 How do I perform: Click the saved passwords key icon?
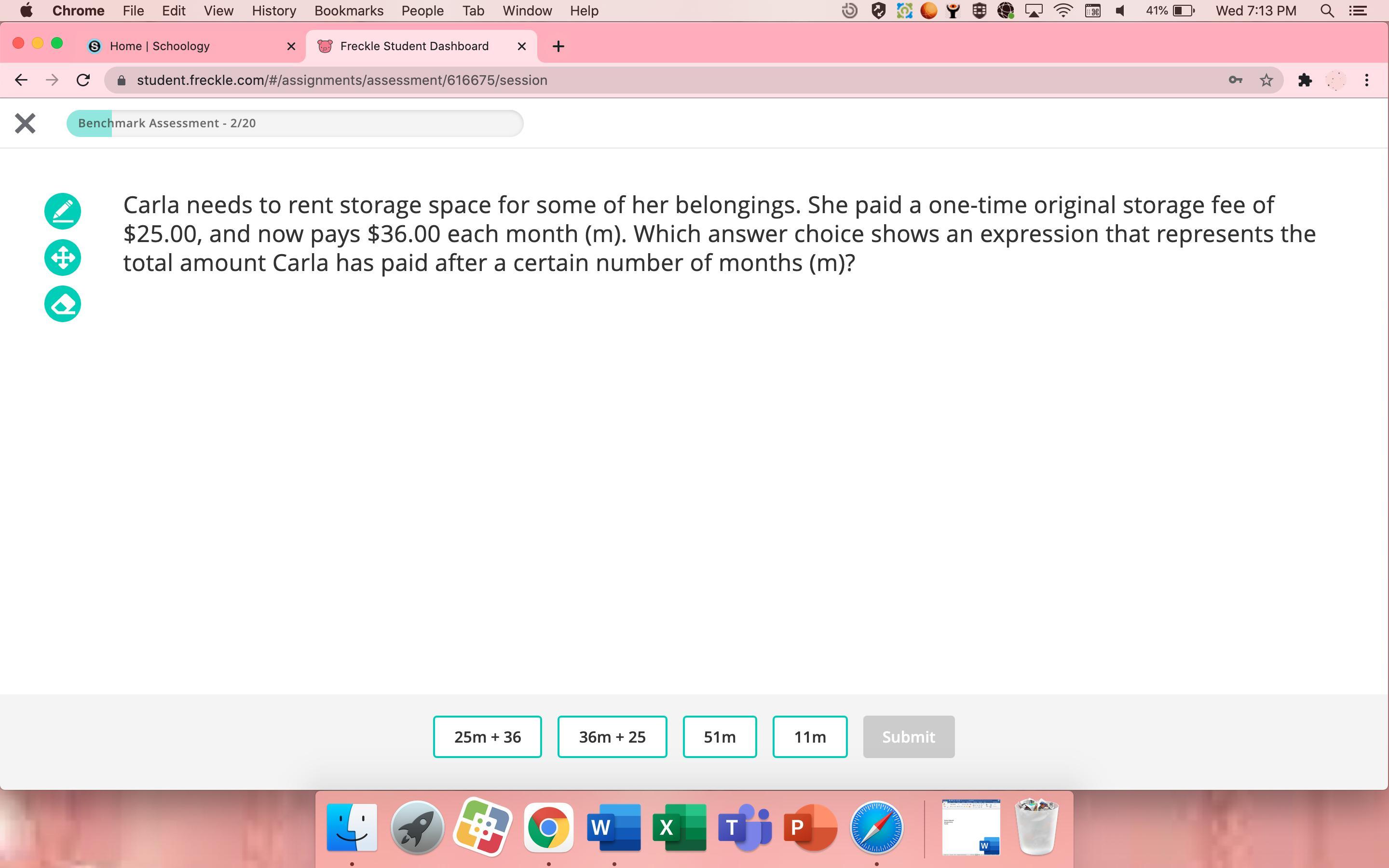pos(1235,81)
